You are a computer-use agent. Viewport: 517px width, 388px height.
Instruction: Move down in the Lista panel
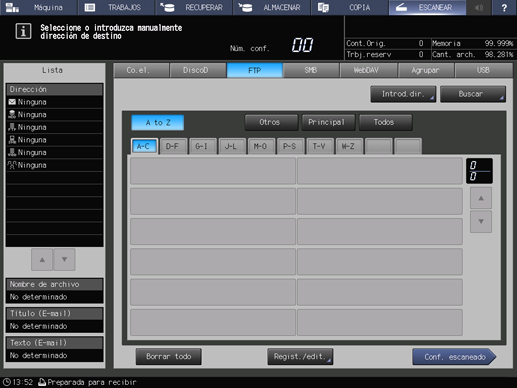pyautogui.click(x=64, y=259)
